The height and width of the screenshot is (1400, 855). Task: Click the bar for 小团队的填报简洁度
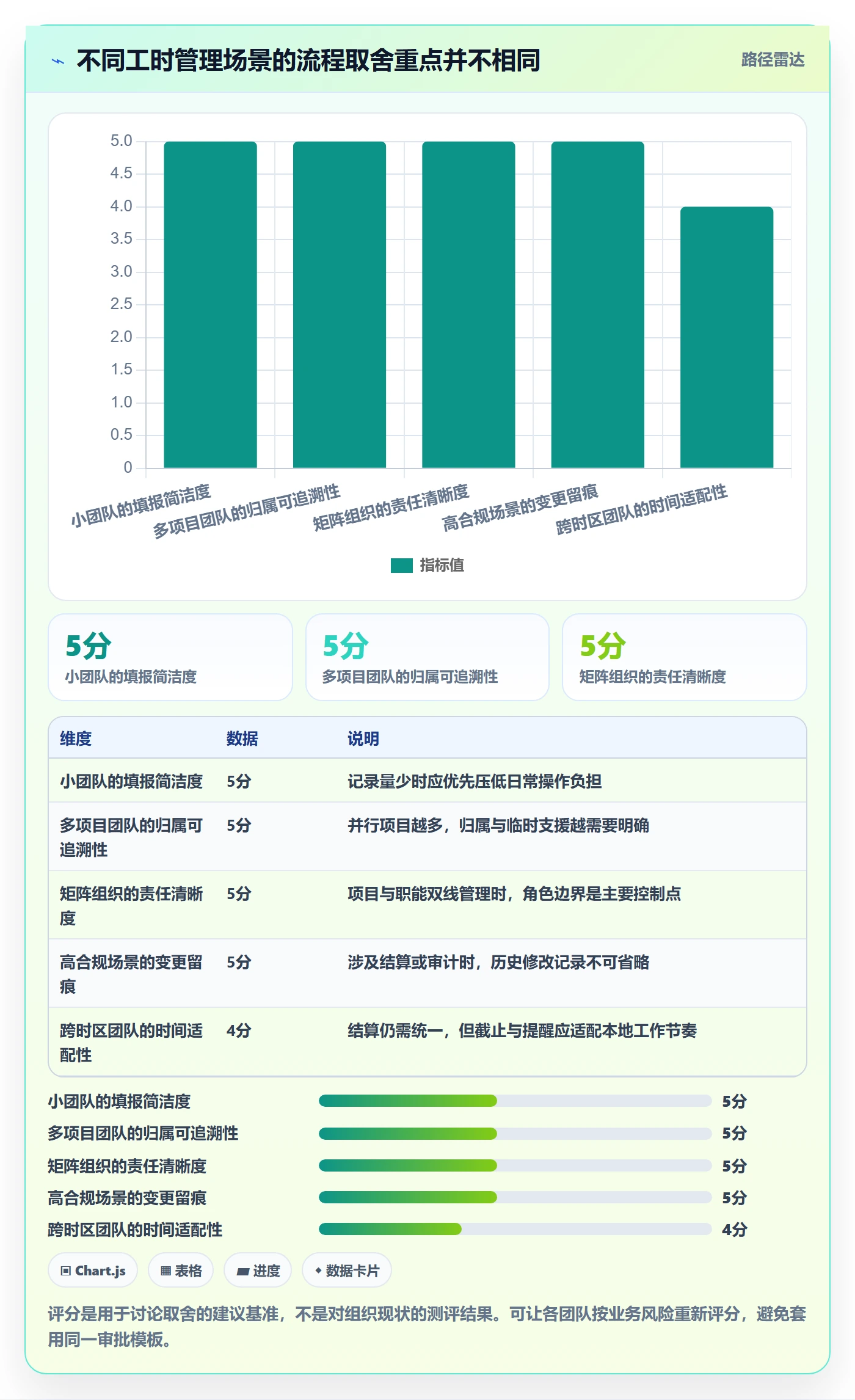coord(210,305)
